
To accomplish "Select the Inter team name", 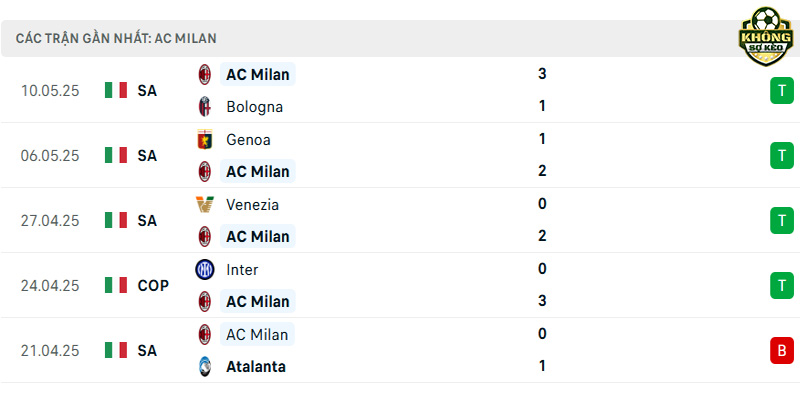I will pos(242,269).
